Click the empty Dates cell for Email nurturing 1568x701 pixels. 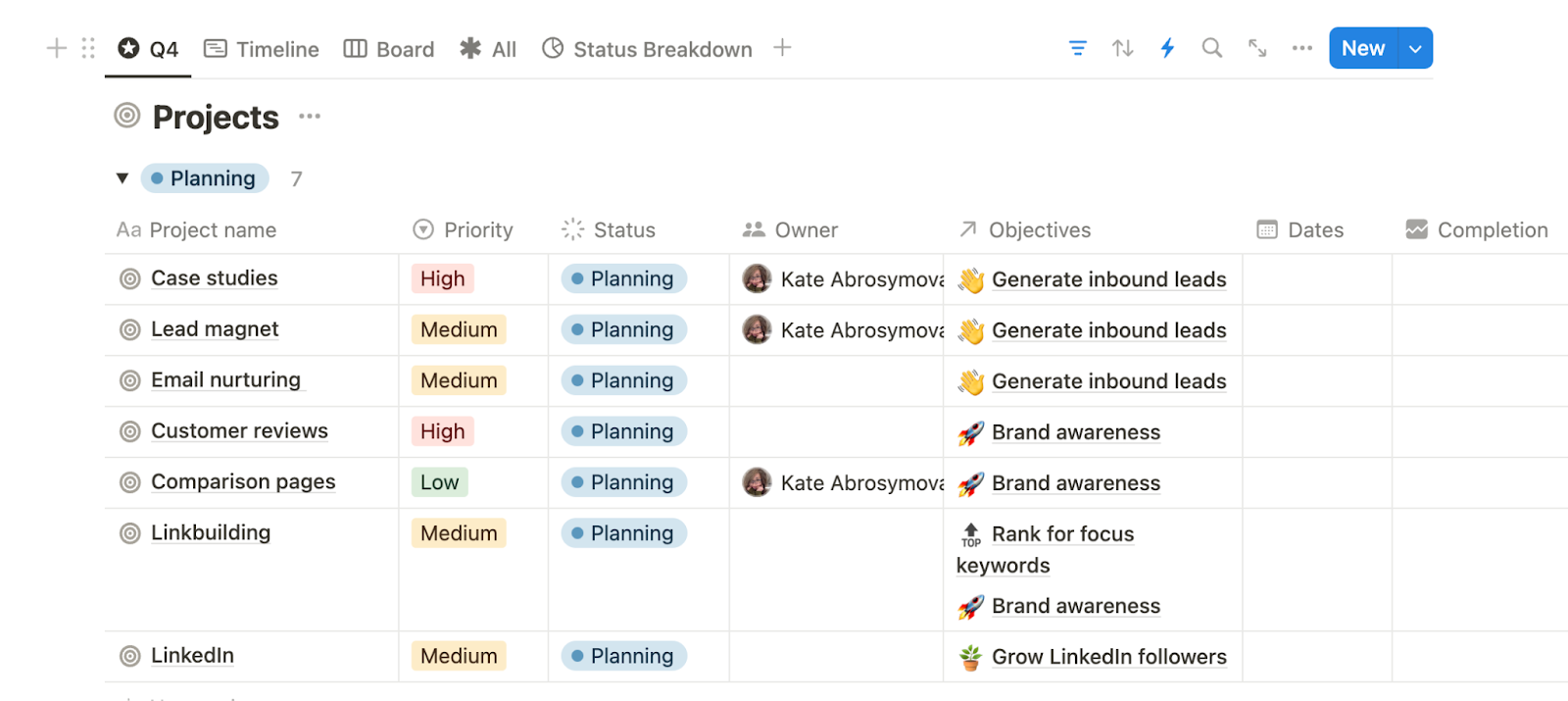(x=1316, y=381)
